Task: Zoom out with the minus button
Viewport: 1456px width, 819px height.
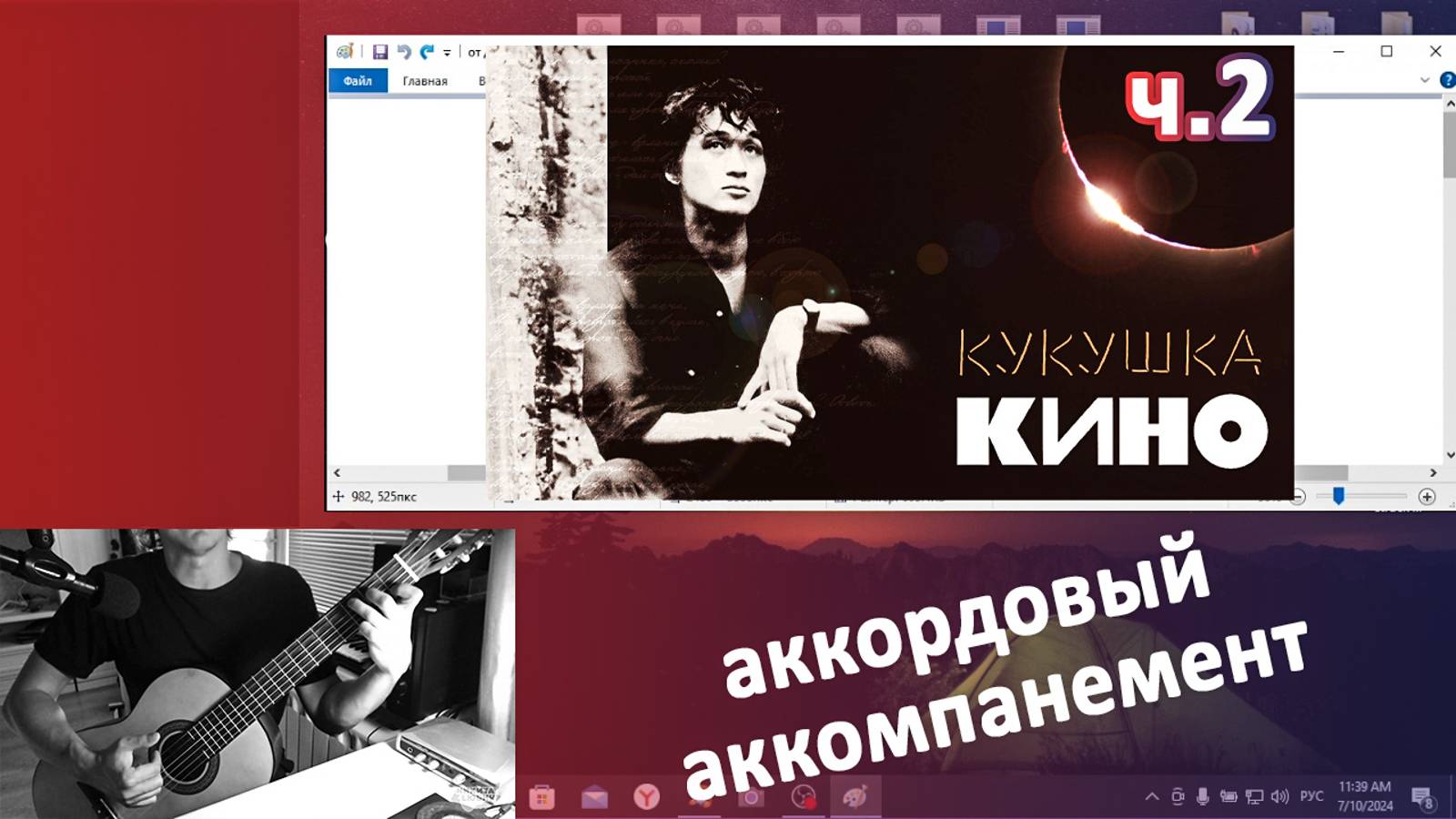Action: [1298, 496]
